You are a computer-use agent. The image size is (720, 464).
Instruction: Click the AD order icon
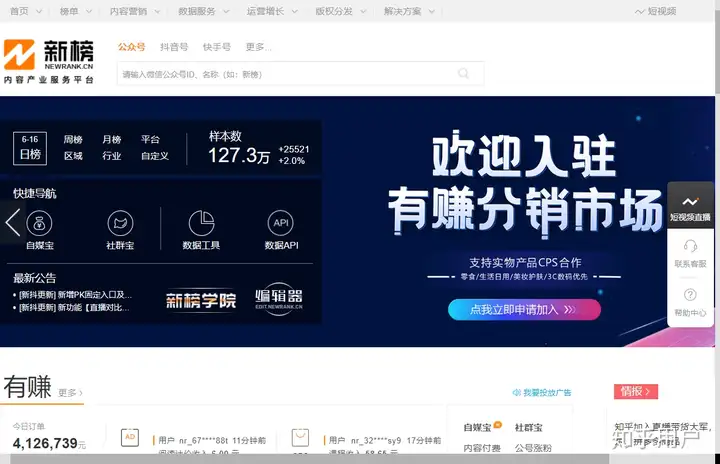[130, 437]
